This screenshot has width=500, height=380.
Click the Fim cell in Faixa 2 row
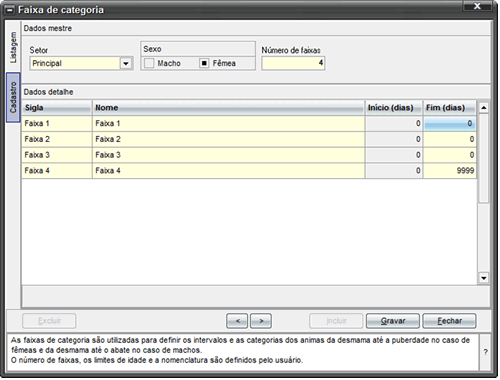click(450, 139)
